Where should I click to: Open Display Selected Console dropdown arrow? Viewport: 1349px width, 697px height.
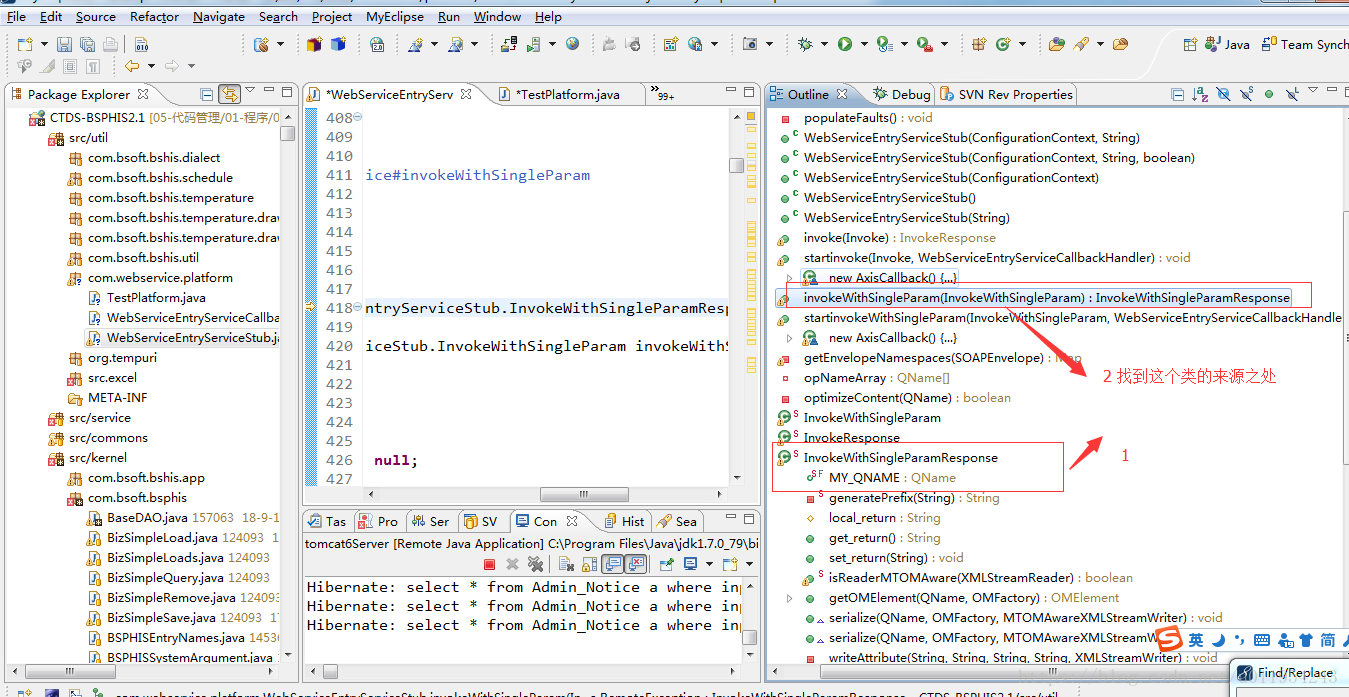click(x=708, y=564)
